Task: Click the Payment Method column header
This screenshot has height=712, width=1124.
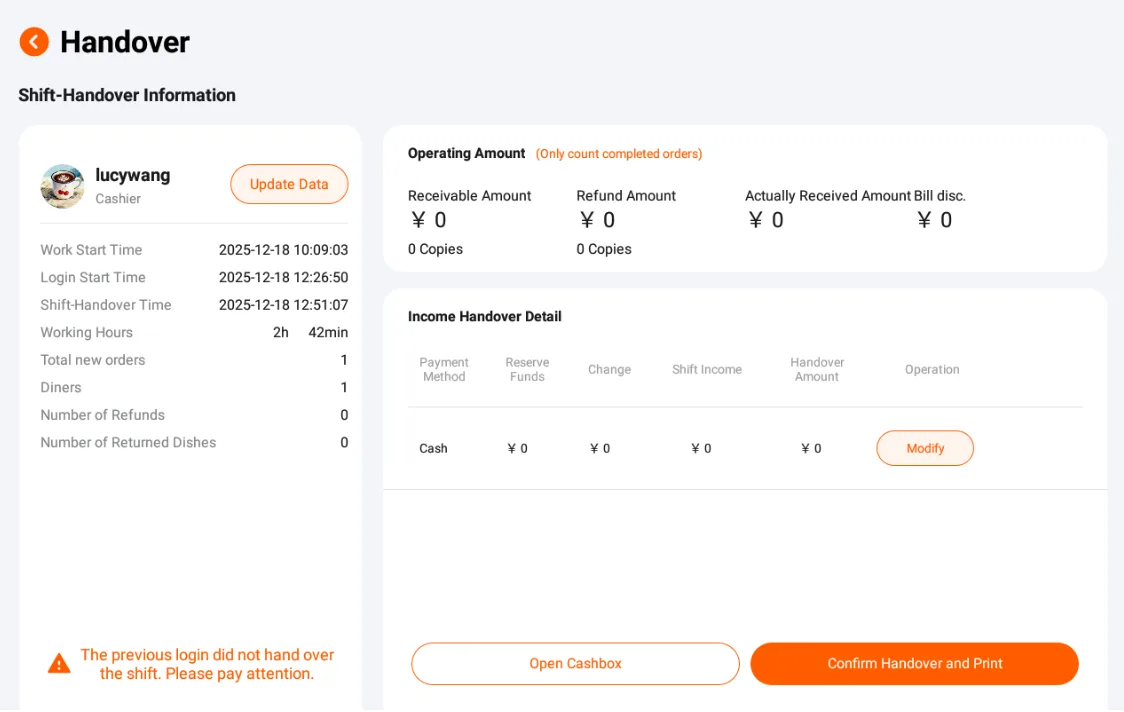Action: (x=444, y=369)
